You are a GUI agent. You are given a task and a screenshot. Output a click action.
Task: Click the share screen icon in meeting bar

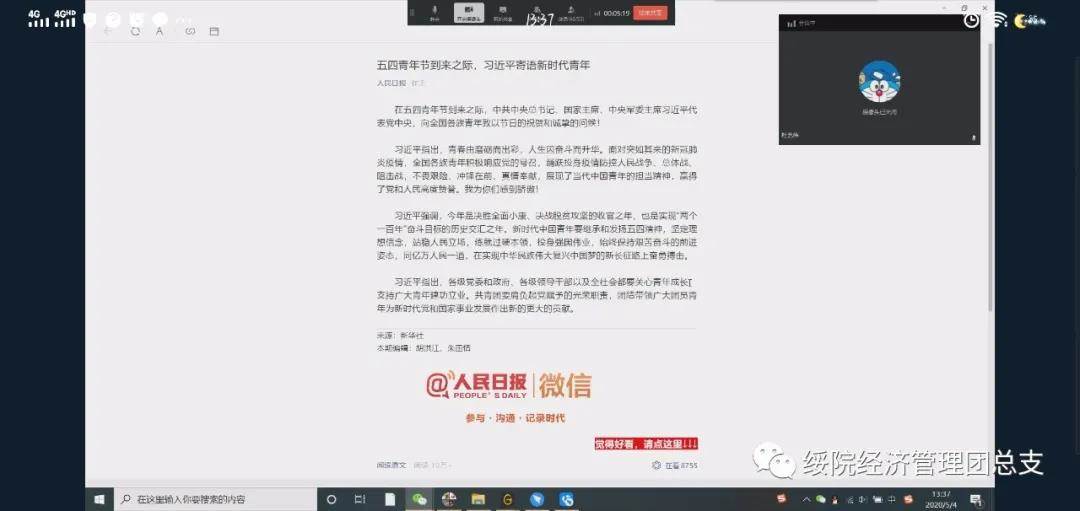coord(502,12)
